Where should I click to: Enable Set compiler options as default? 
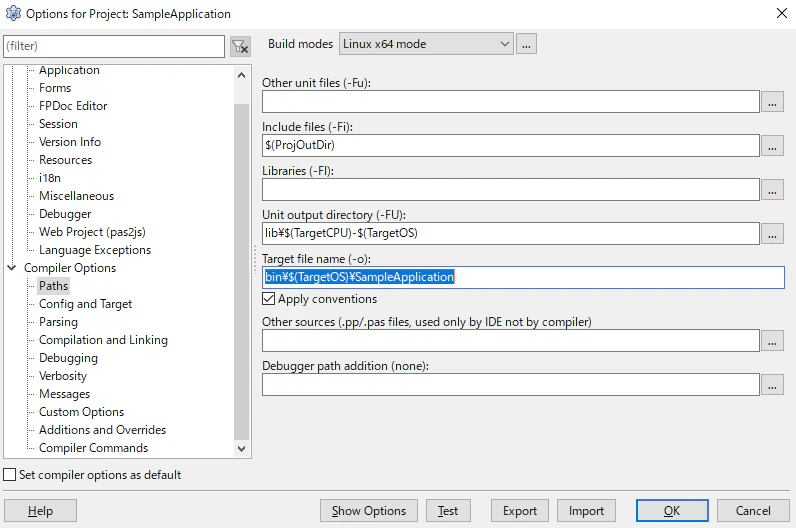pyautogui.click(x=10, y=475)
